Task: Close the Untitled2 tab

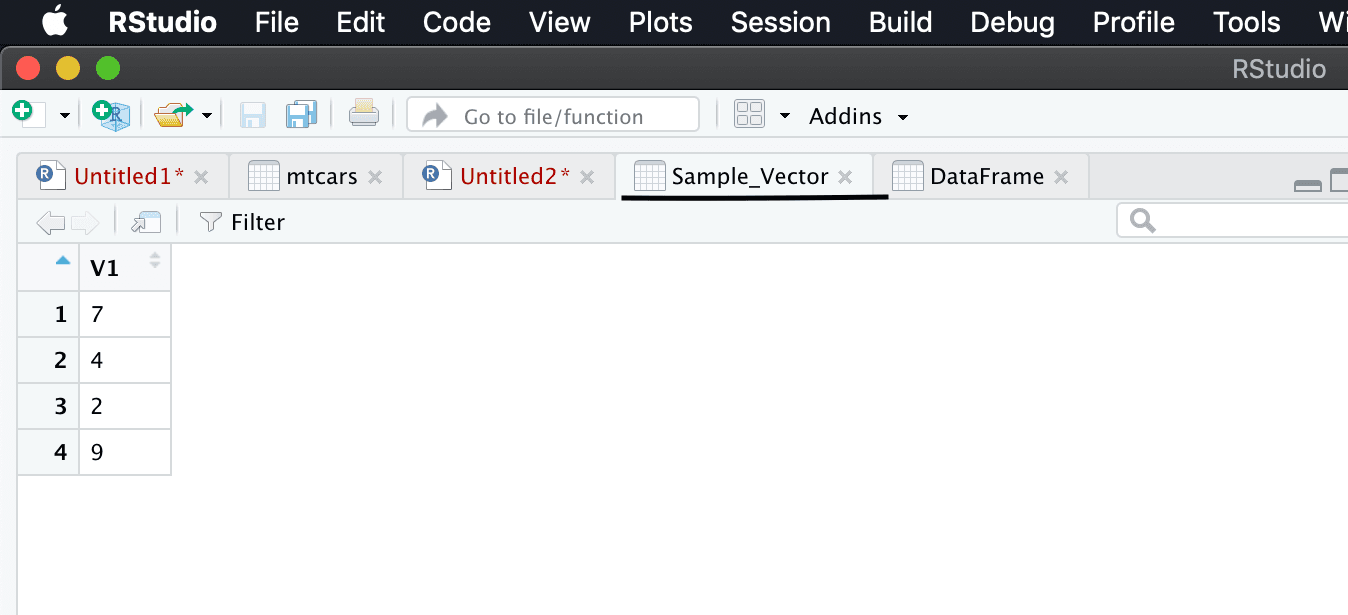Action: 587,177
